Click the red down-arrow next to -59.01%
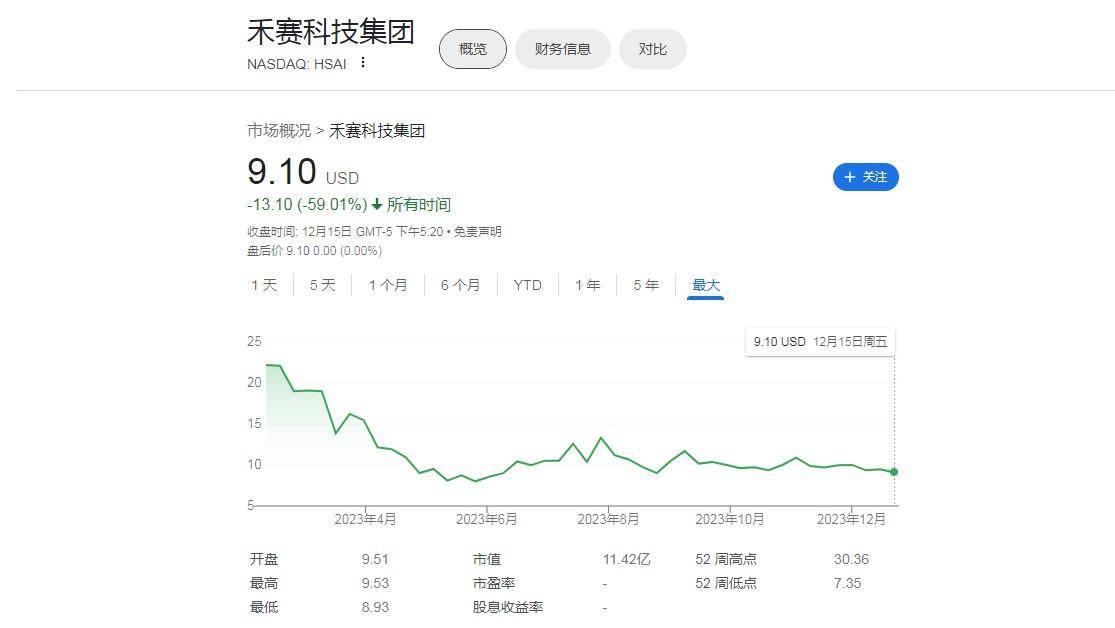1115x628 pixels. [377, 205]
